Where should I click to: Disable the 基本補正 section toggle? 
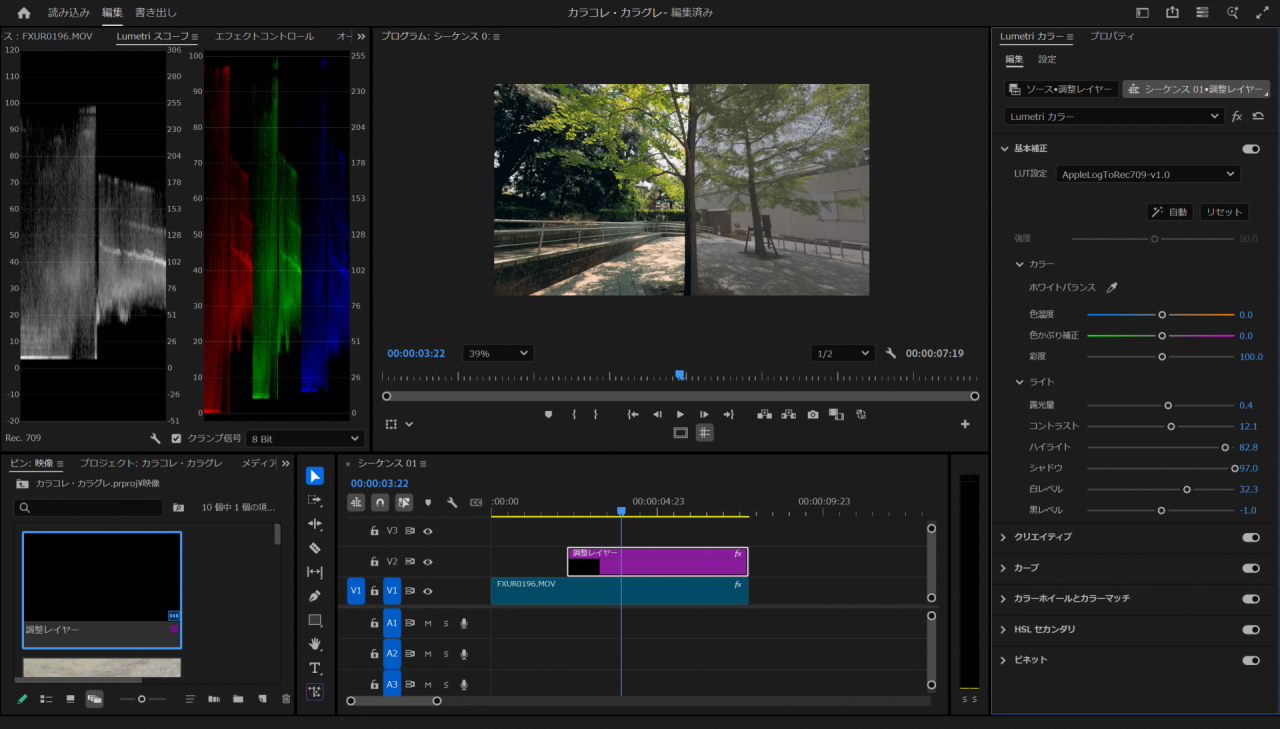click(1250, 149)
